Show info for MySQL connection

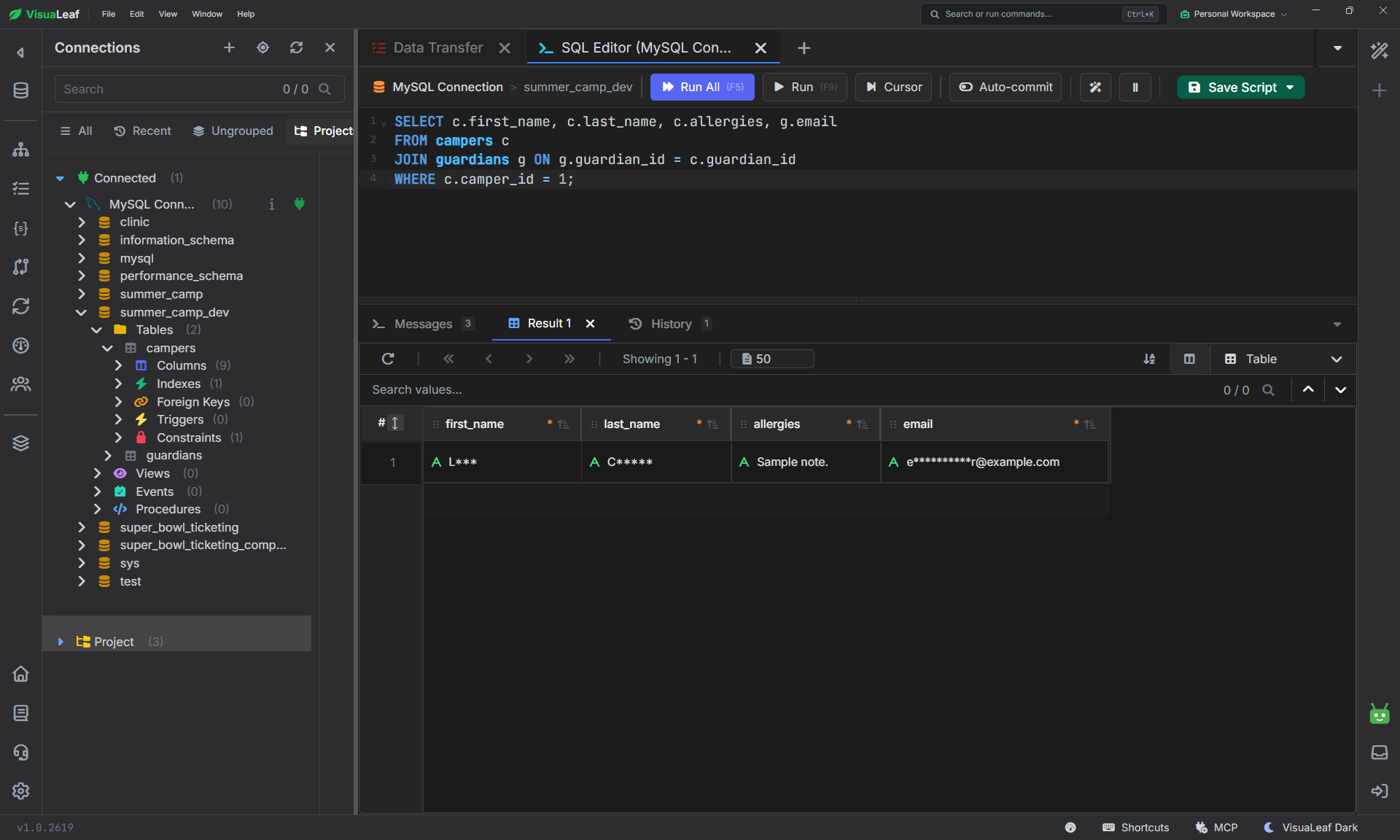tap(272, 204)
